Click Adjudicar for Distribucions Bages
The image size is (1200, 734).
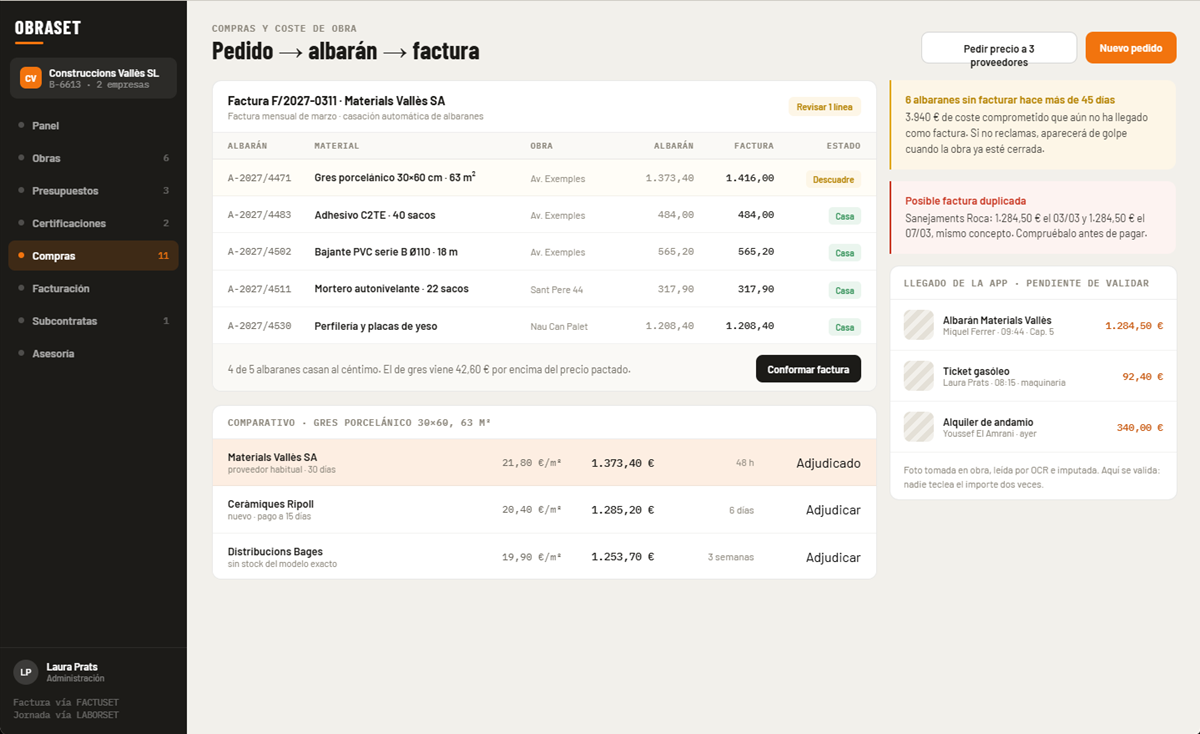[833, 557]
